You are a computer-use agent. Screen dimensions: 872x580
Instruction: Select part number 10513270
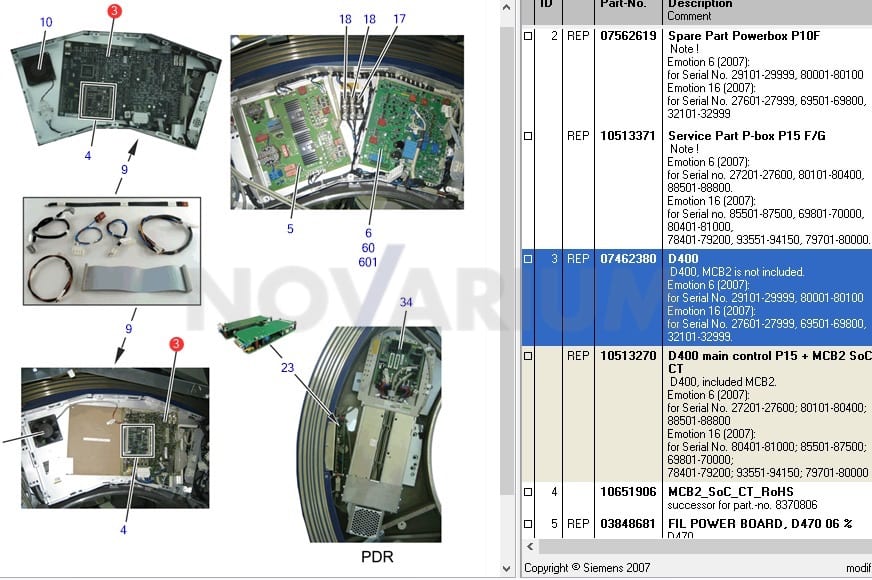[x=628, y=356]
